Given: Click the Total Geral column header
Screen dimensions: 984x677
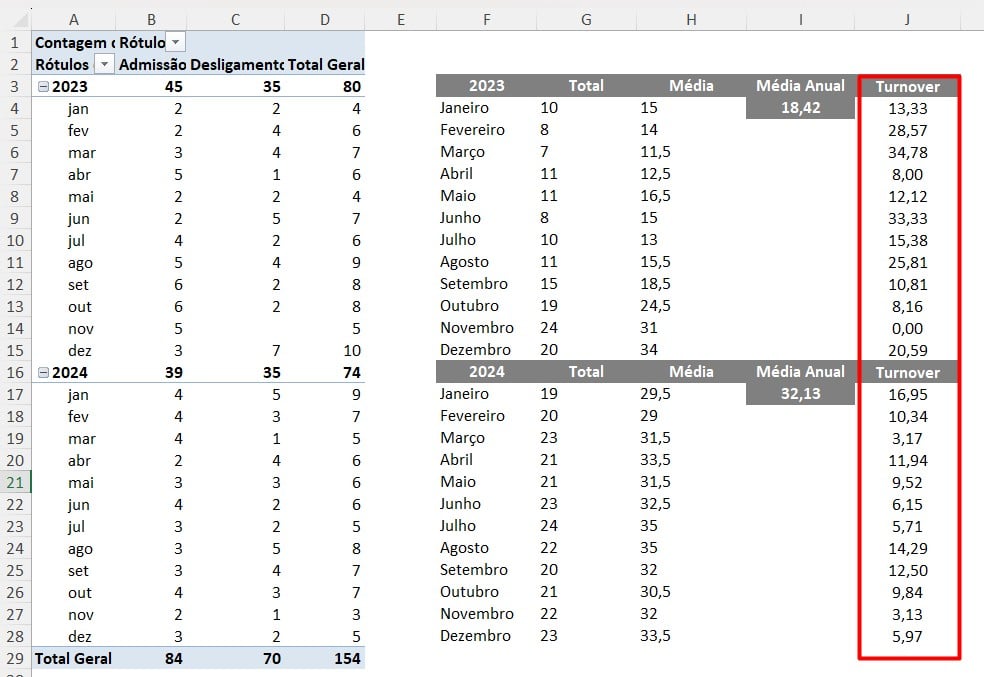Looking at the screenshot, I should (326, 64).
